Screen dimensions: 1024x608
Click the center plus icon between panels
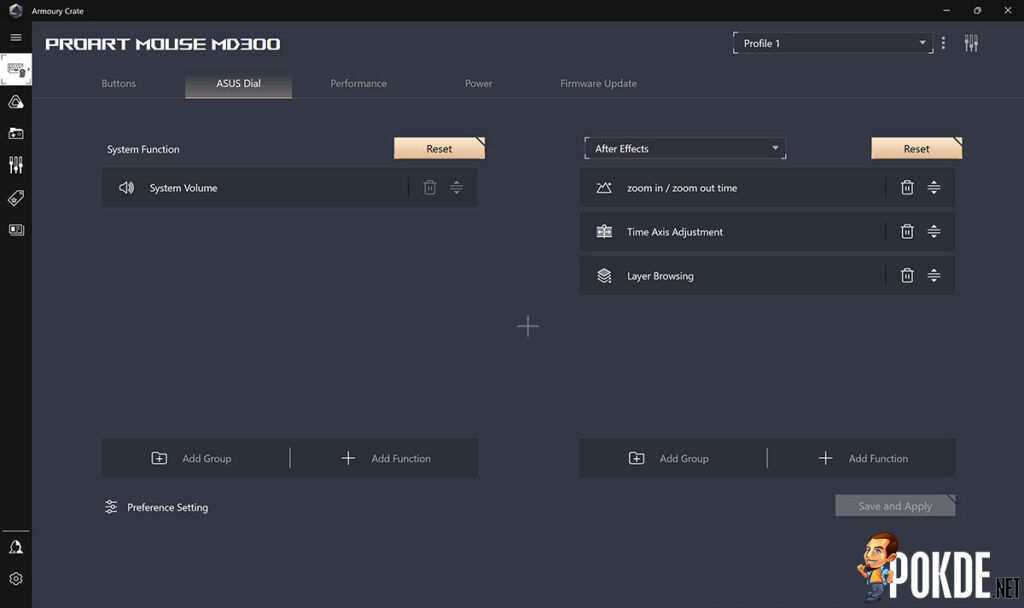pyautogui.click(x=528, y=326)
